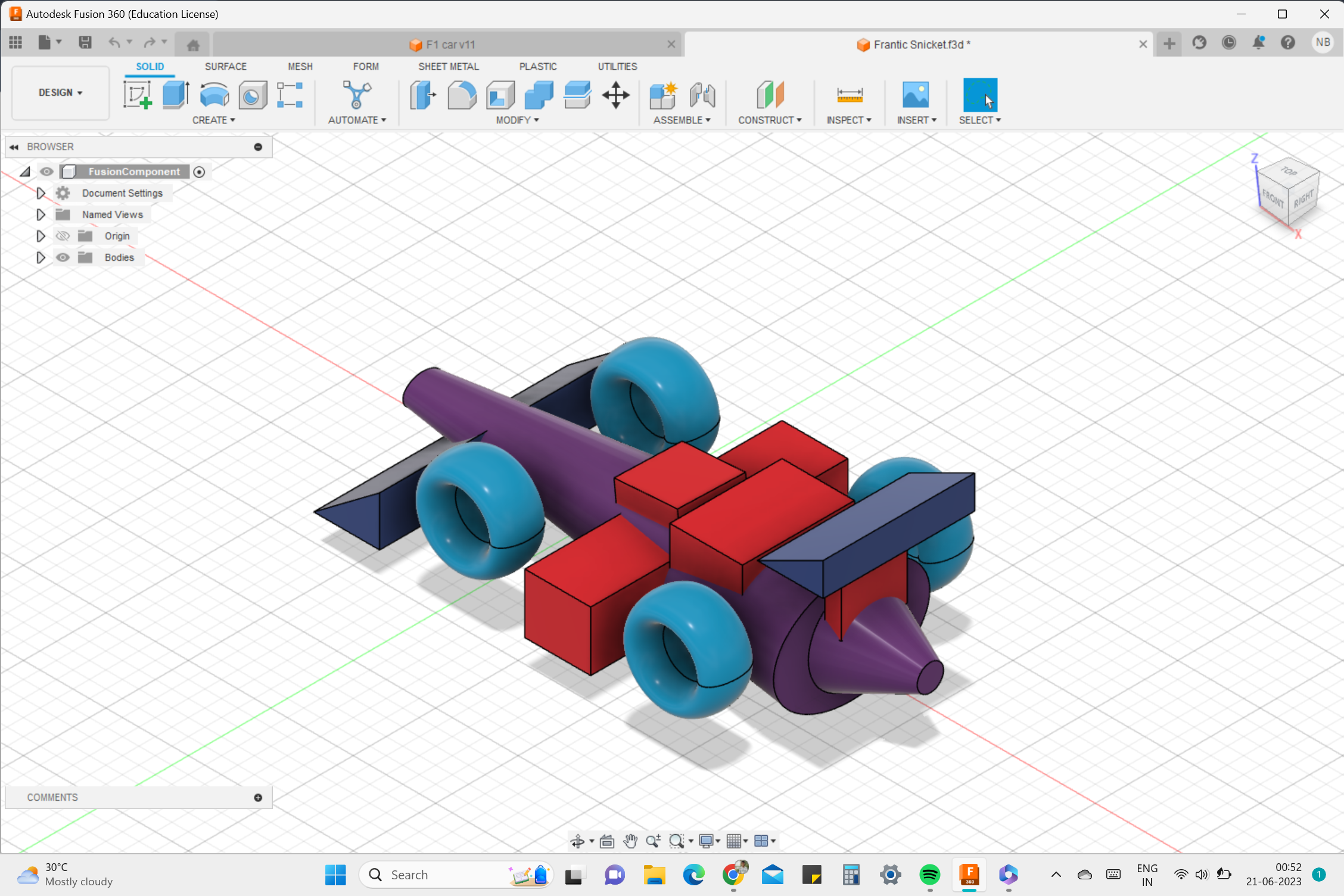Toggle visibility of Origin folder
The image size is (1344, 896).
[62, 235]
